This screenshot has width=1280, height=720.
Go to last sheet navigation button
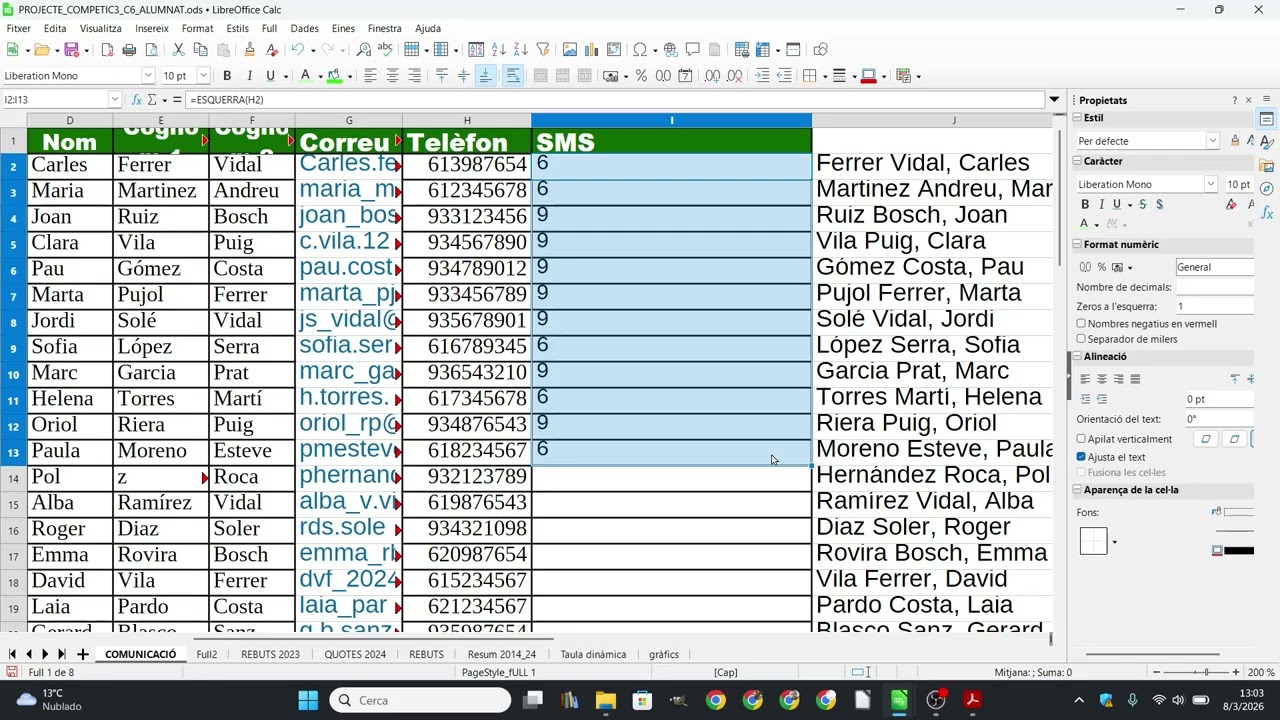(62, 654)
